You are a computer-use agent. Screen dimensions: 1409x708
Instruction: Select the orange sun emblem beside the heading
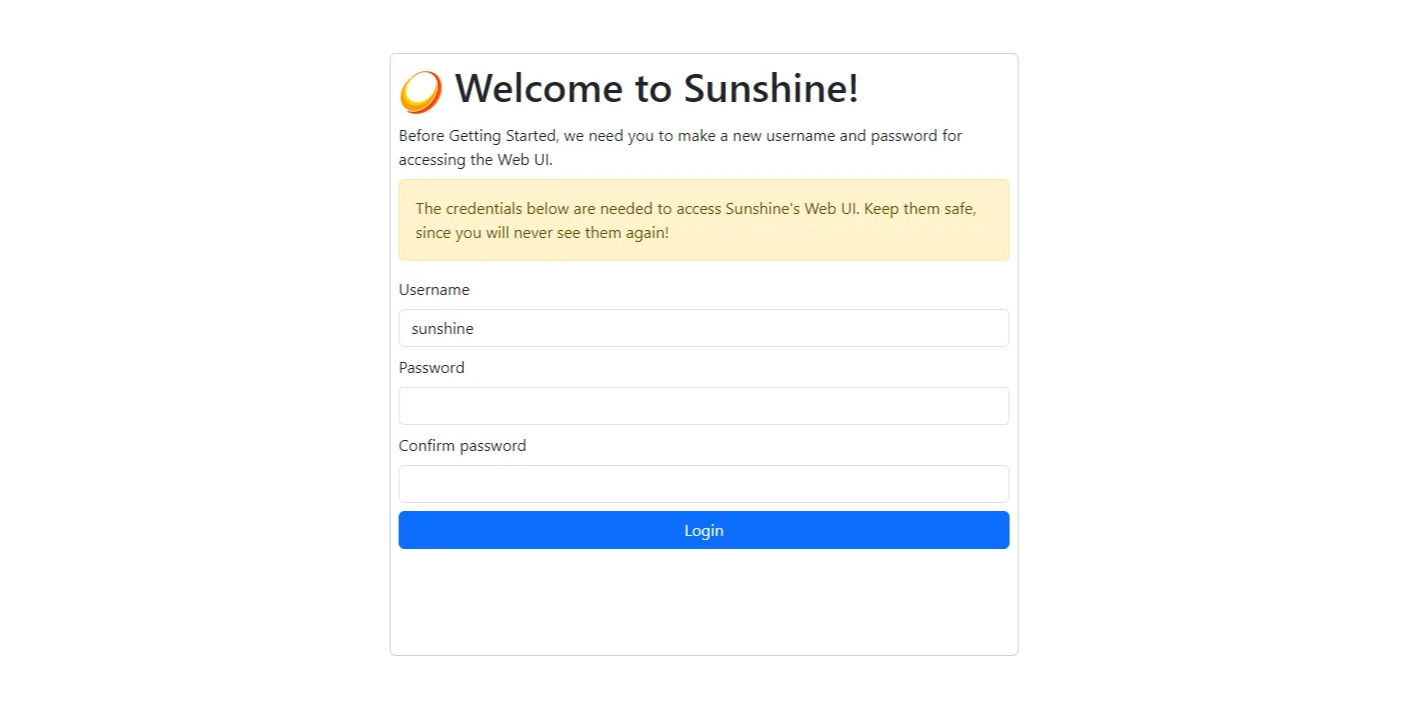[419, 89]
